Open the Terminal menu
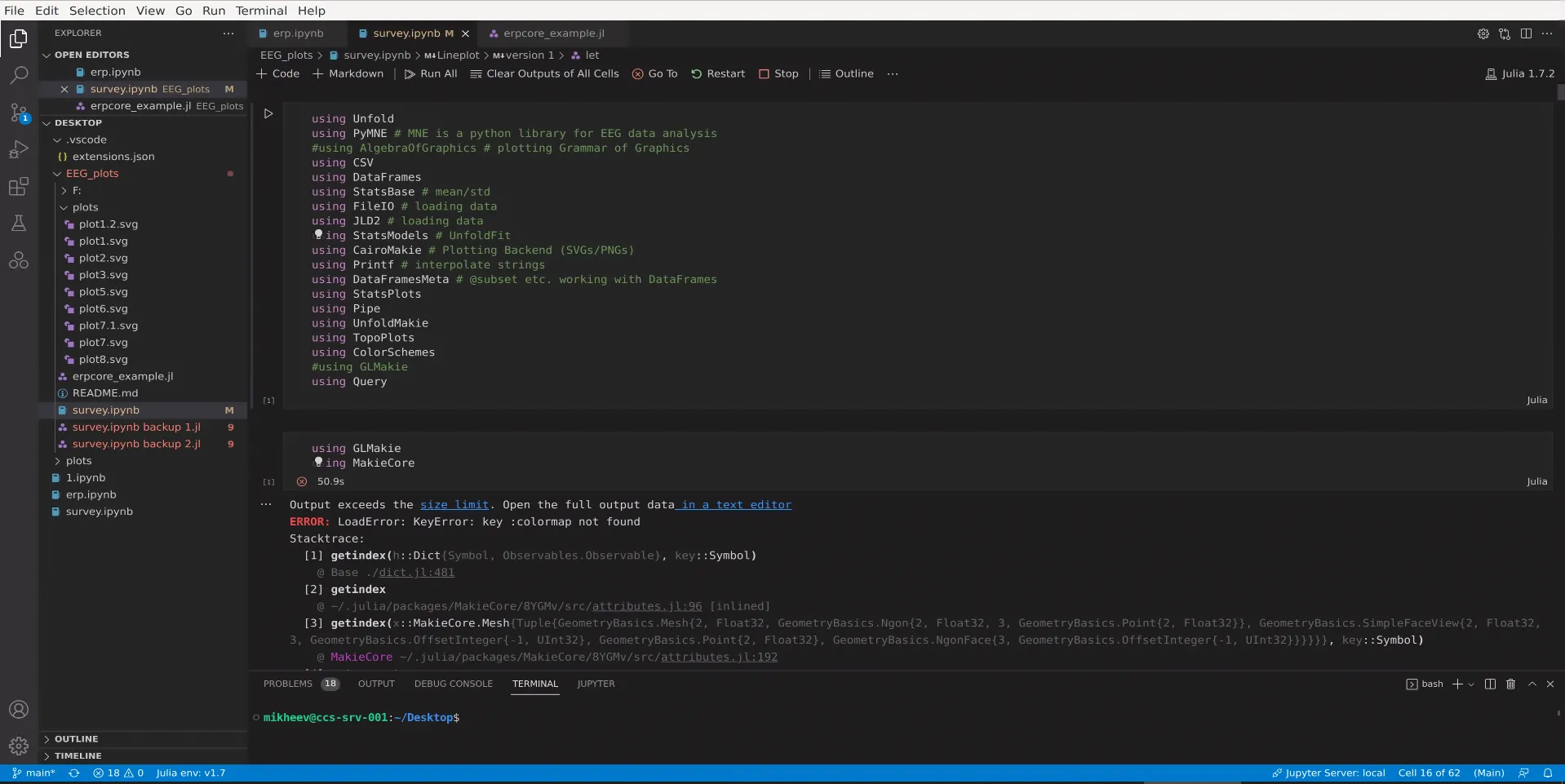Image resolution: width=1565 pixels, height=784 pixels. pyautogui.click(x=261, y=11)
